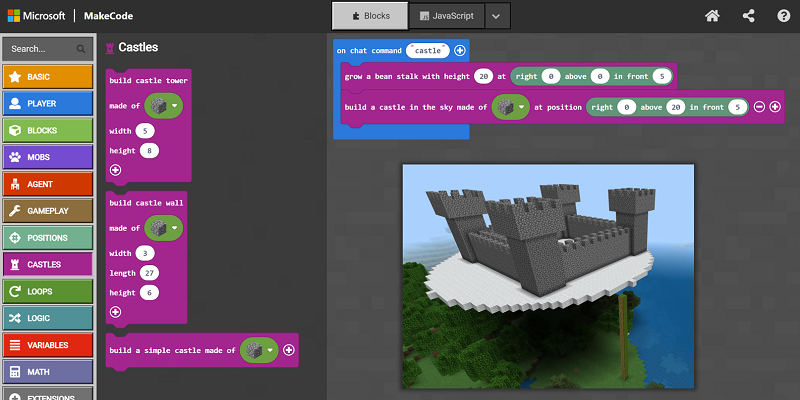
Task: Open the GAMEPLAY toolbox category
Action: click(x=48, y=211)
